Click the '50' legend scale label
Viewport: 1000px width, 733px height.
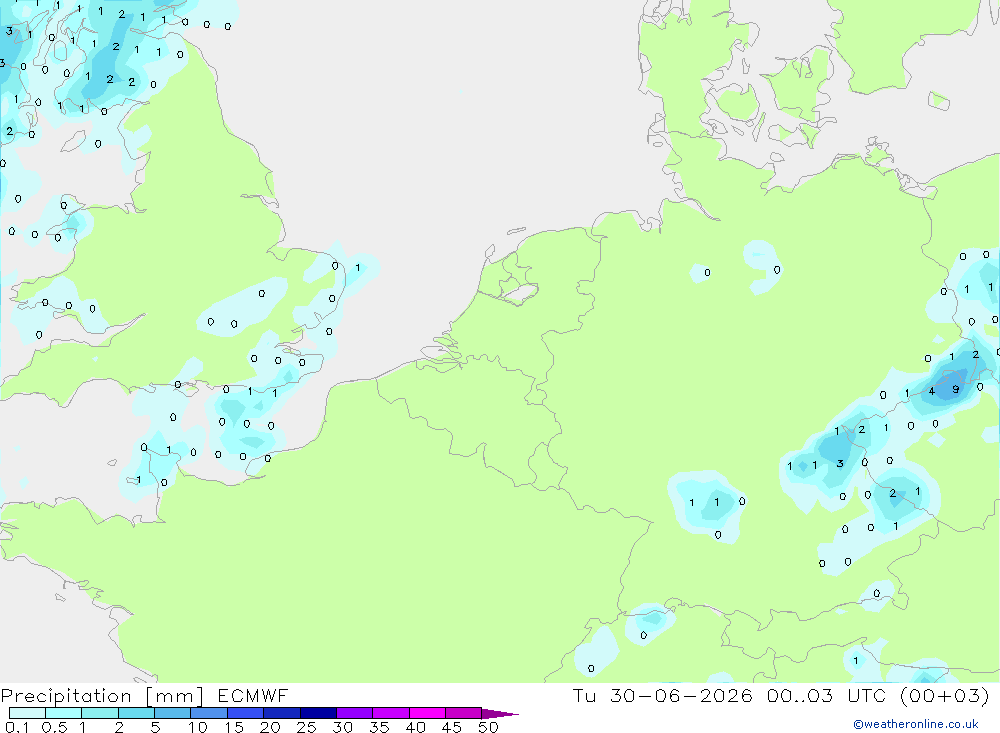489,727
